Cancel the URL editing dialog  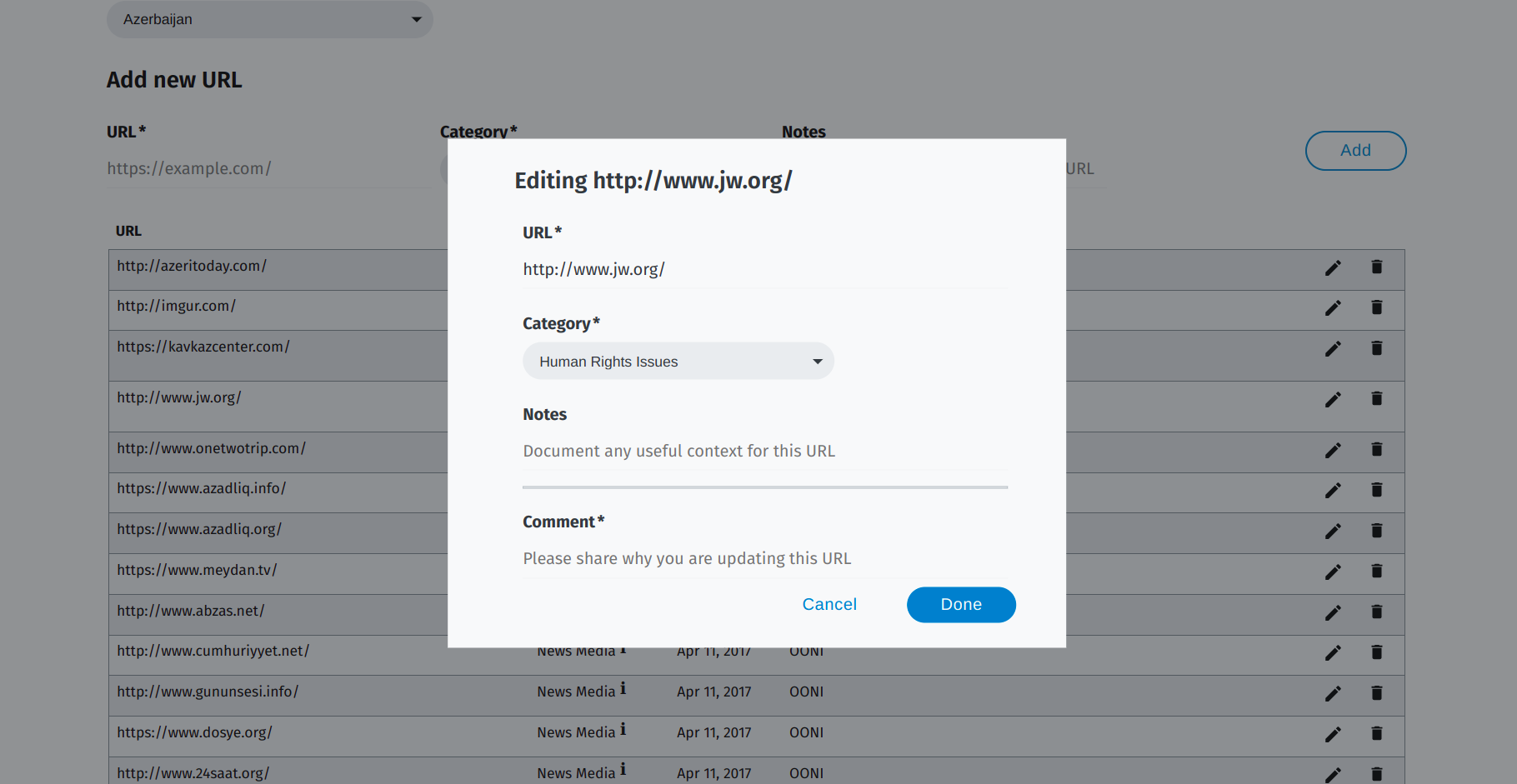coord(829,605)
